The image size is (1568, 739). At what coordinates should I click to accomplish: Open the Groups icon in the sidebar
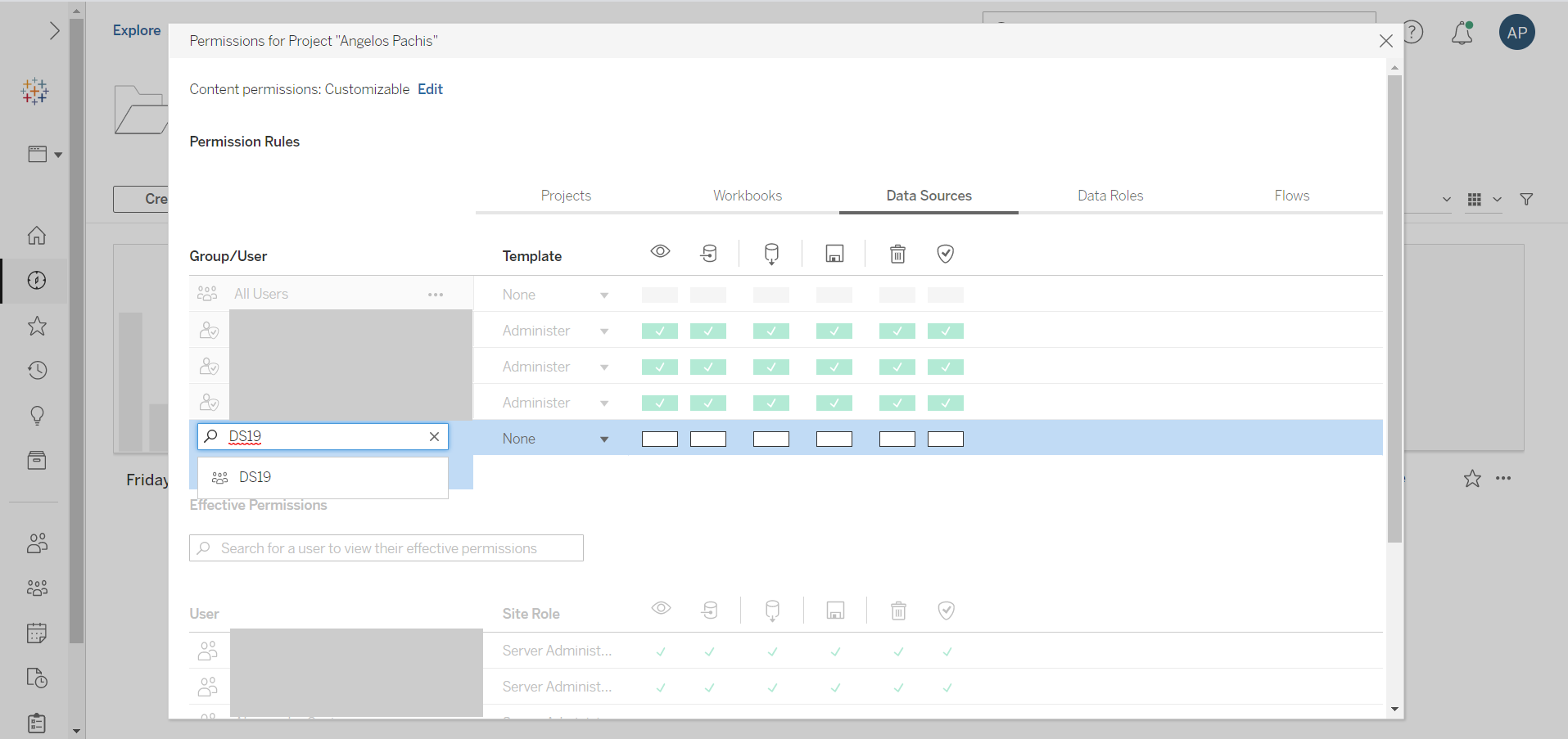pos(36,588)
